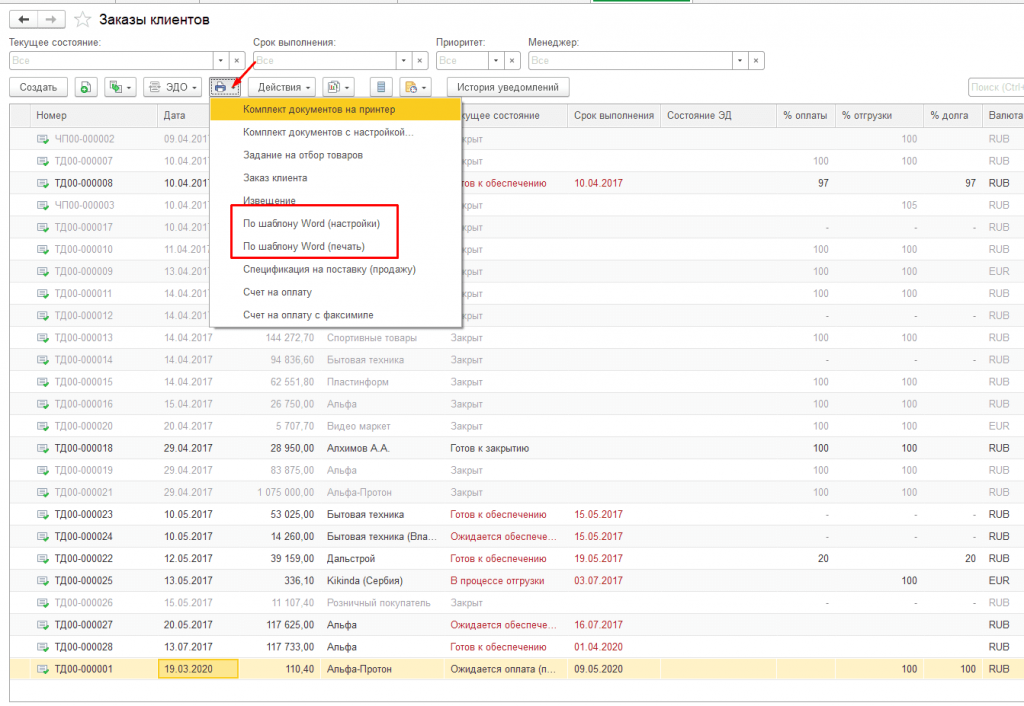Screen dimensions: 1024x706
Task: Clear the Текущее состояние filter
Action: click(x=237, y=61)
